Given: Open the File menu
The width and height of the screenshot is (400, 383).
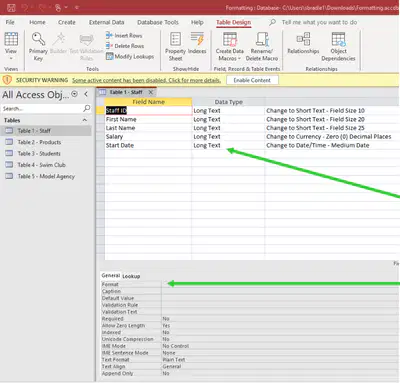Looking at the screenshot, I should click(x=10, y=22).
